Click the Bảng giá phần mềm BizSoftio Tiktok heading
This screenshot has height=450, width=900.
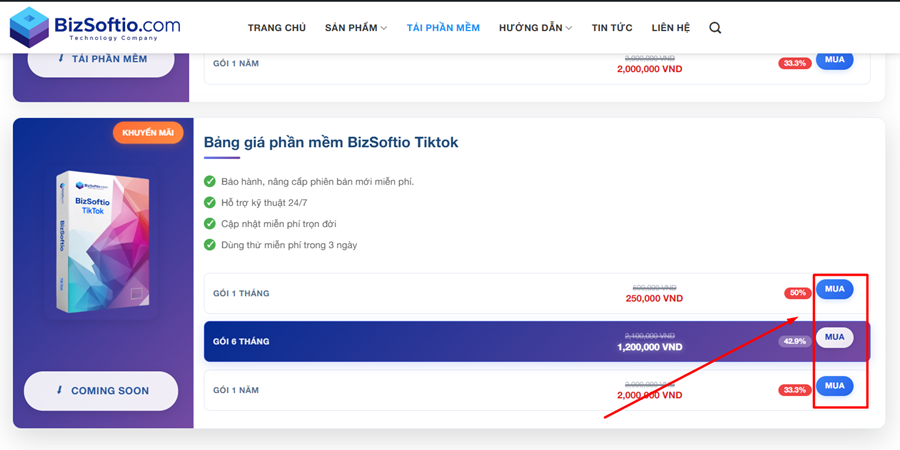pos(331,142)
